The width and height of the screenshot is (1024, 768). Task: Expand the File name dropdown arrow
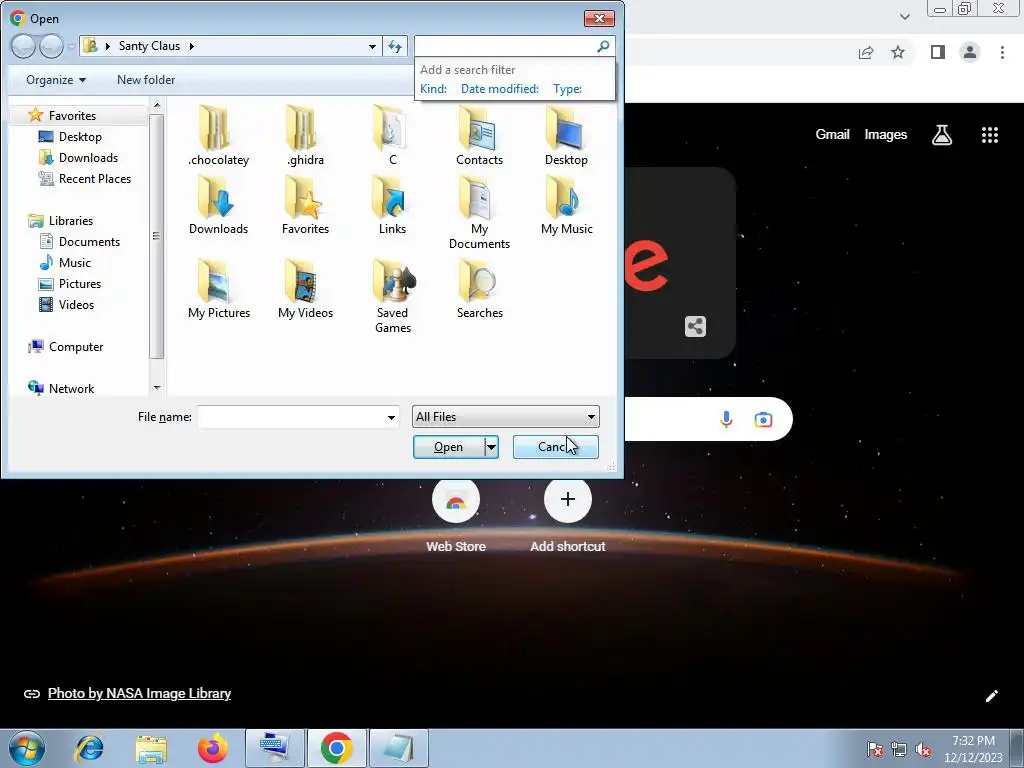pos(391,417)
